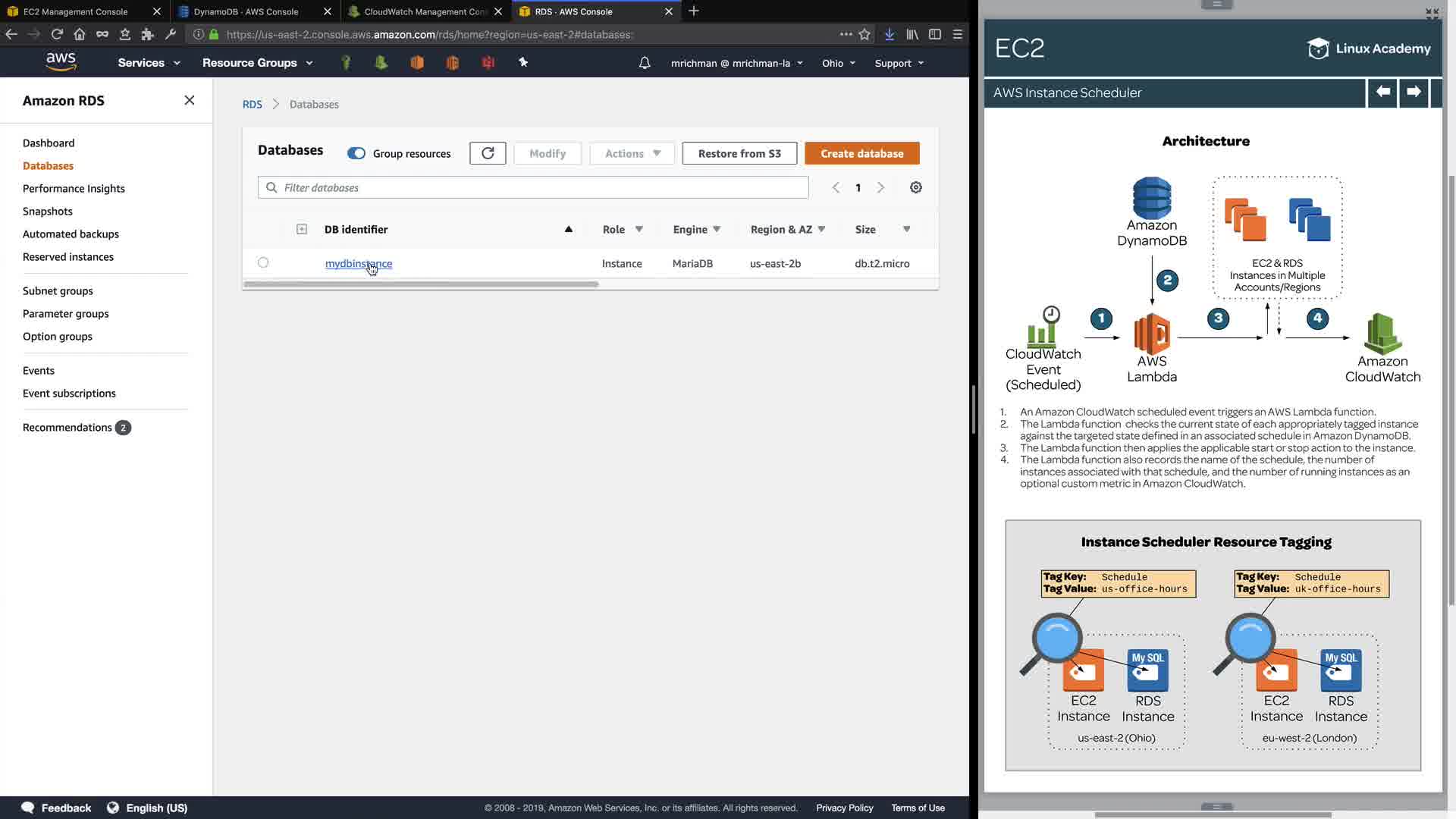Viewport: 1456px width, 819px height.
Task: Click the Create database button
Action: 861,153
